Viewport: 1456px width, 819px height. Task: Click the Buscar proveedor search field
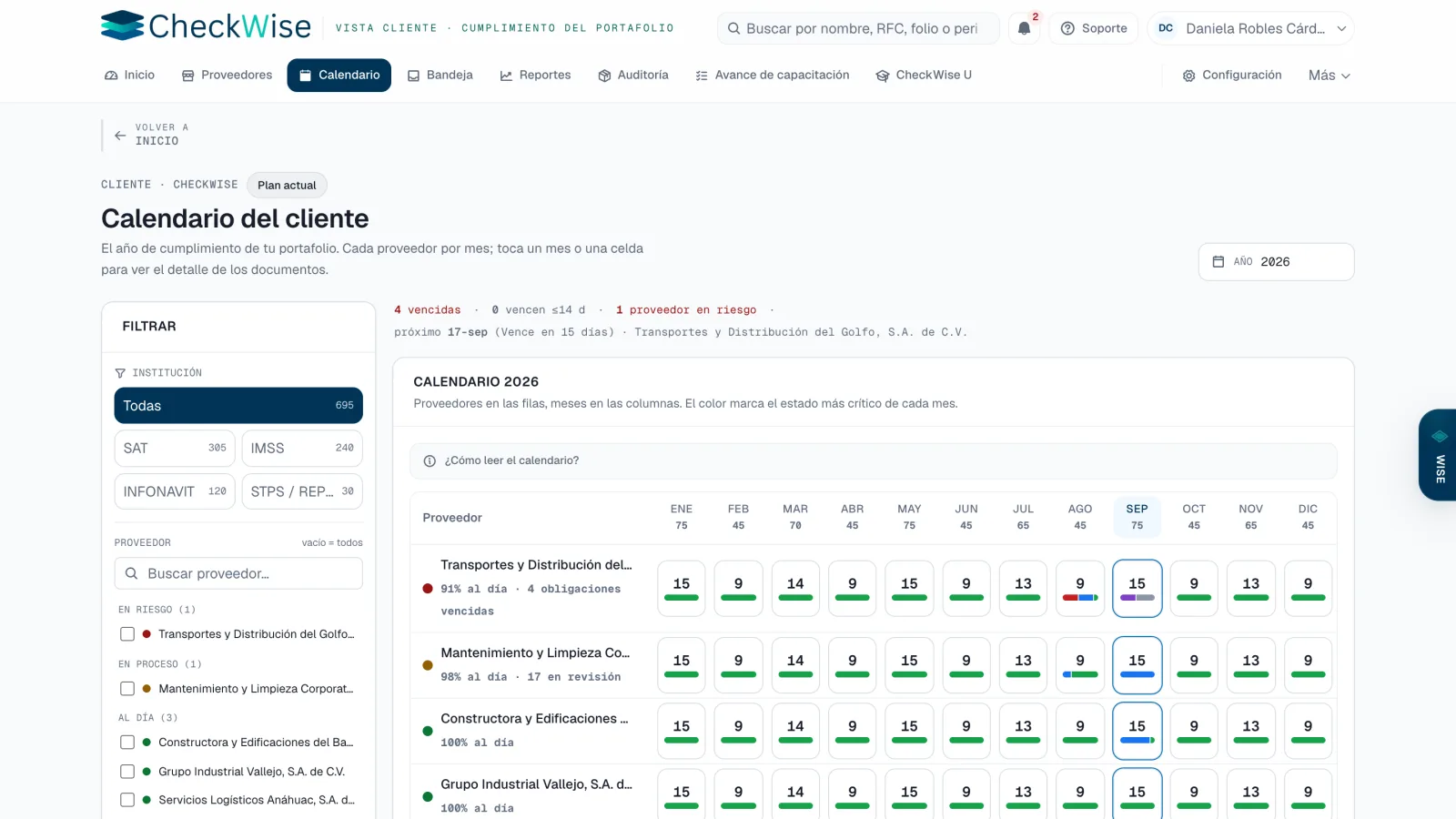pyautogui.click(x=238, y=573)
